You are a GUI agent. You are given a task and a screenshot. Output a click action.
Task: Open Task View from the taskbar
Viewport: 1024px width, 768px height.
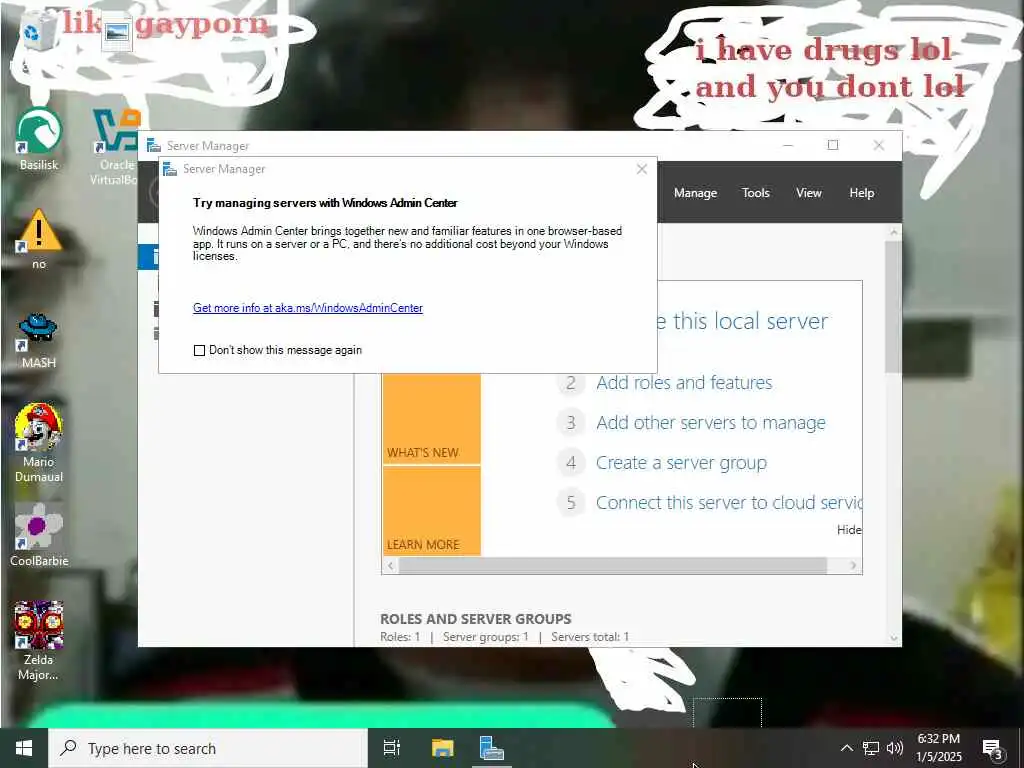tap(392, 748)
